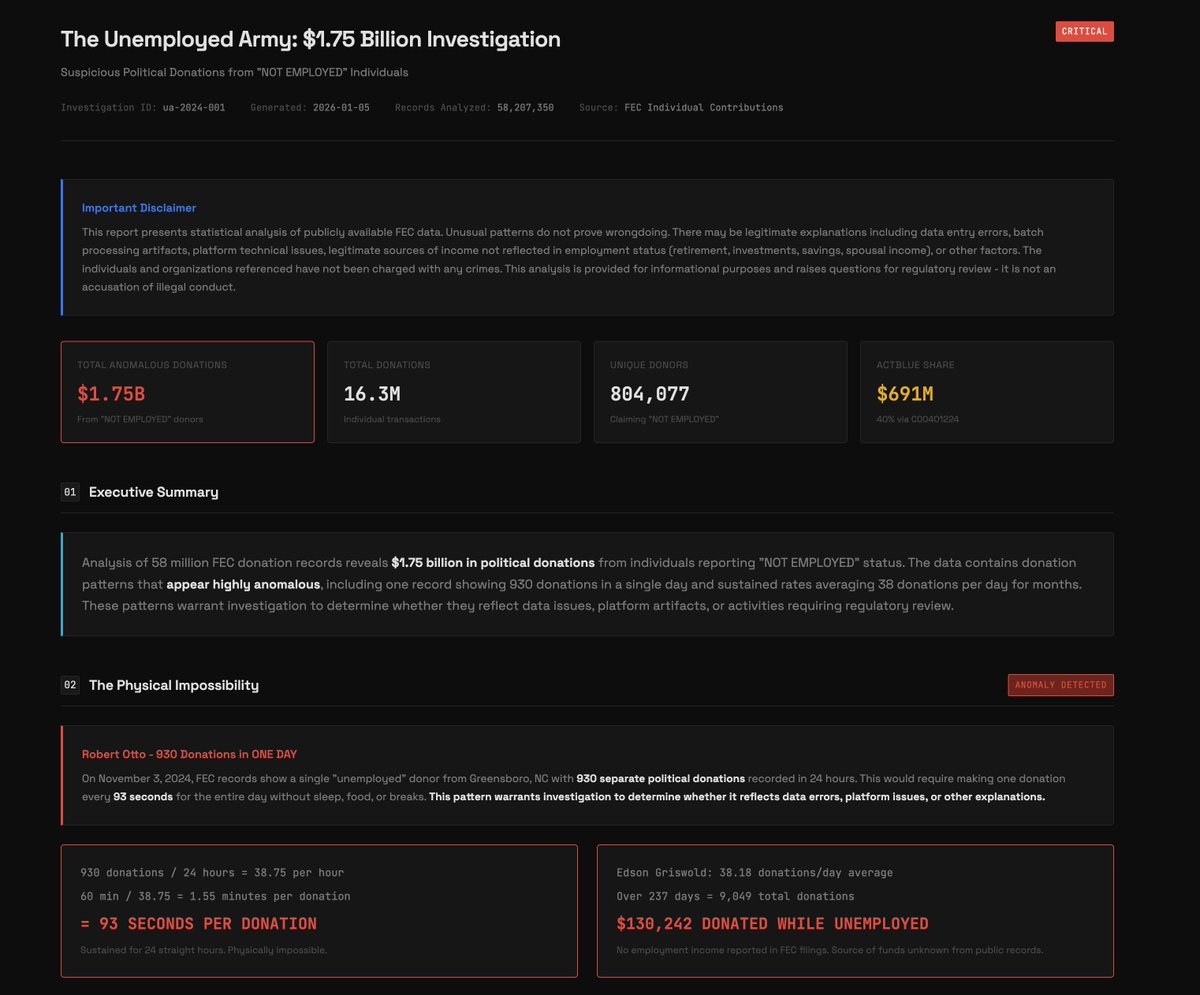
Task: Click bold 'appear highly anomalous' text
Action: (x=243, y=584)
